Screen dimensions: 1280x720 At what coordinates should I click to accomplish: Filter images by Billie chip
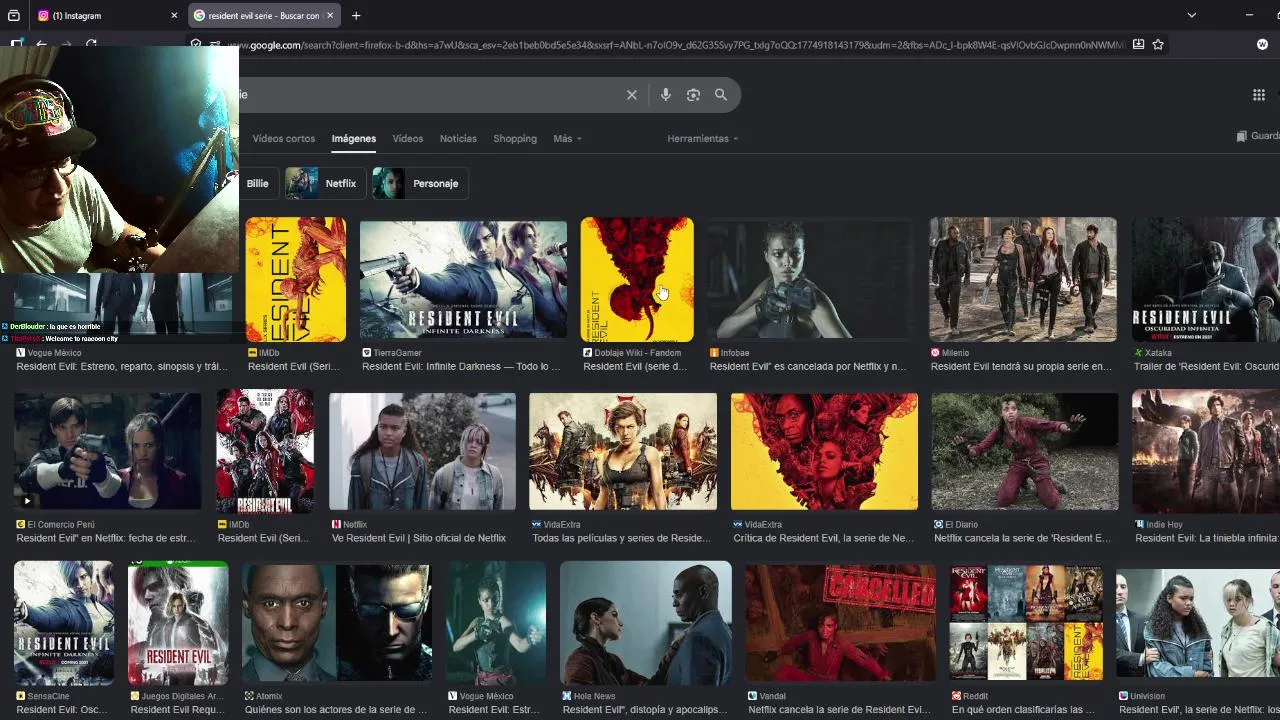[258, 183]
